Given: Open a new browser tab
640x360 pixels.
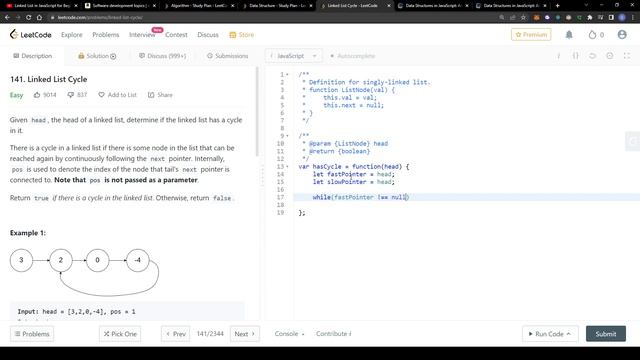Looking at the screenshot, I should coord(558,6).
